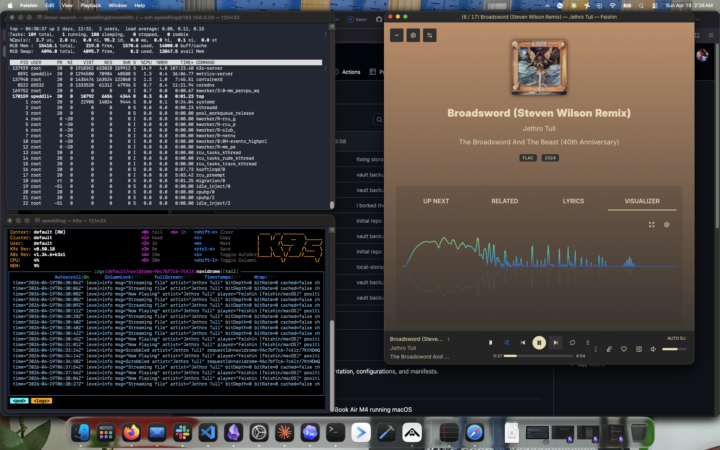Open the Window menu in the menu bar
The width and height of the screenshot is (720, 450).
(x=118, y=6)
